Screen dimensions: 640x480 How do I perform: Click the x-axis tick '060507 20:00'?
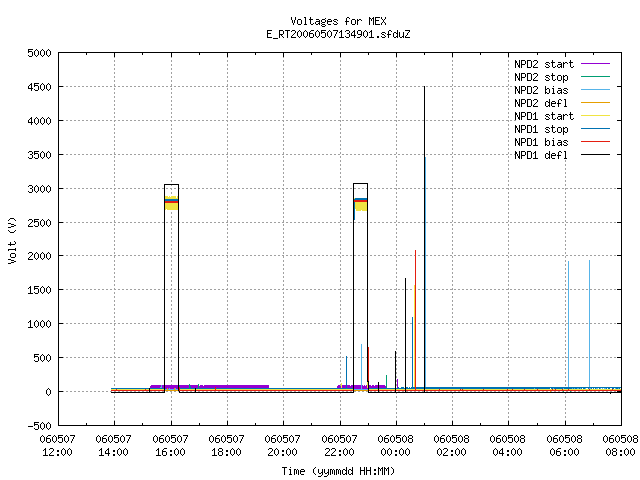(x=282, y=446)
